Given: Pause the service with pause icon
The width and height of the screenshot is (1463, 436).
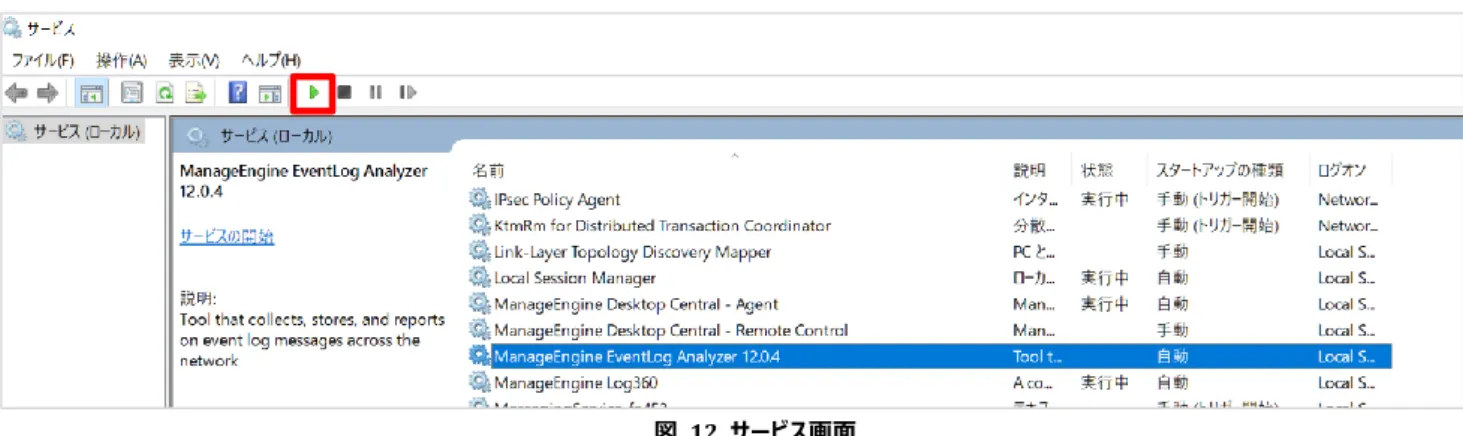Looking at the screenshot, I should tap(375, 93).
